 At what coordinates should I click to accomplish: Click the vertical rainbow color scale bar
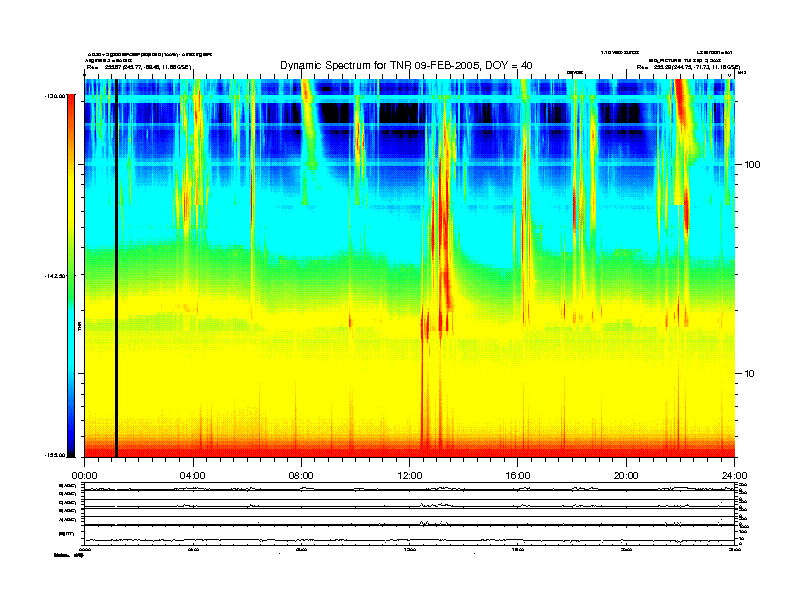pos(71,276)
